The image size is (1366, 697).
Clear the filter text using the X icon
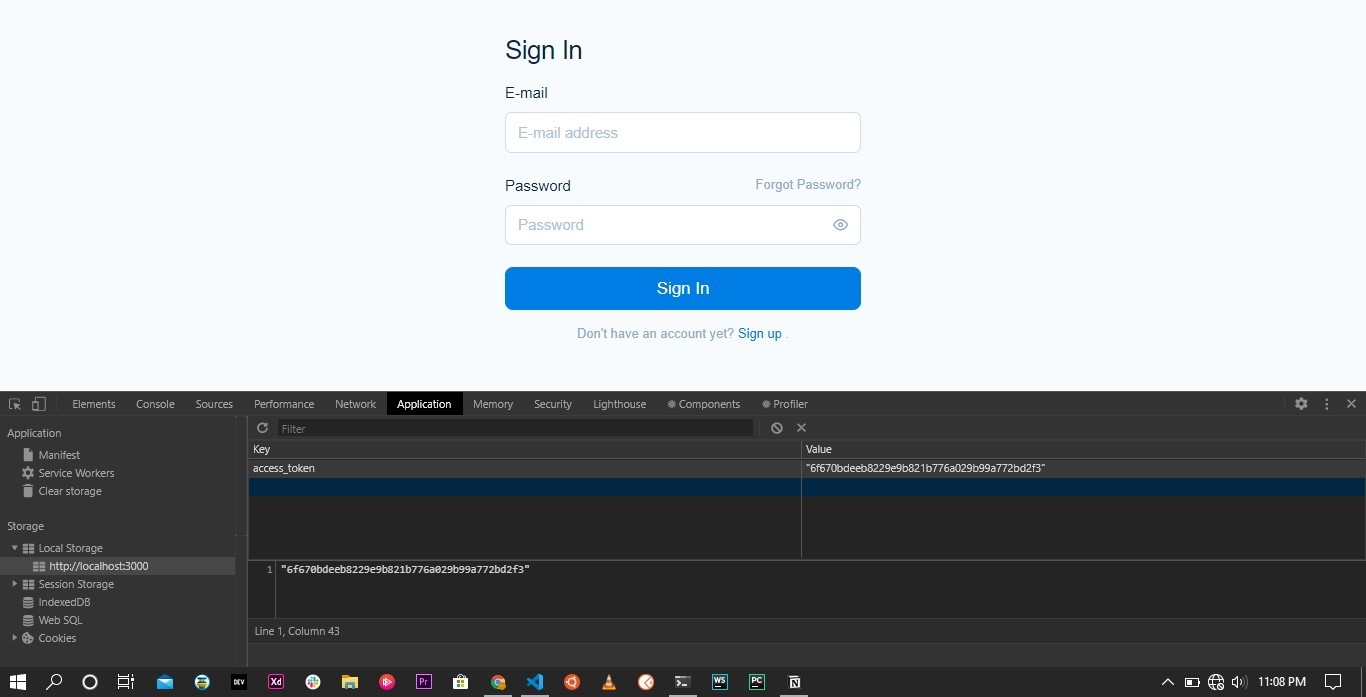800,428
